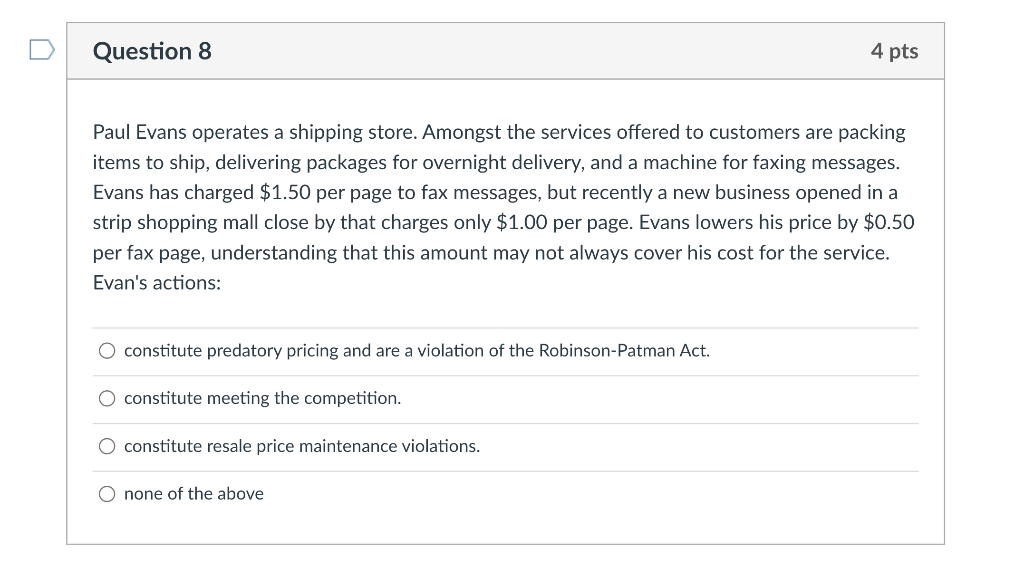Click the "resale price maintenance violations" answer label
This screenshot has width=1024, height=577.
coord(301,447)
